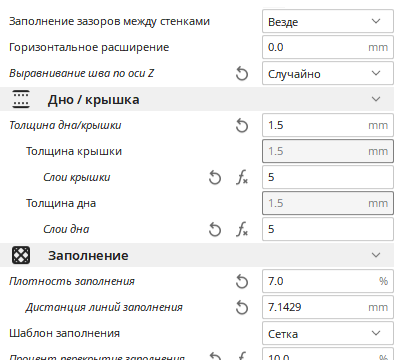Click Дистанция линий заполнения label
The width and height of the screenshot is (397, 360).
104,307
